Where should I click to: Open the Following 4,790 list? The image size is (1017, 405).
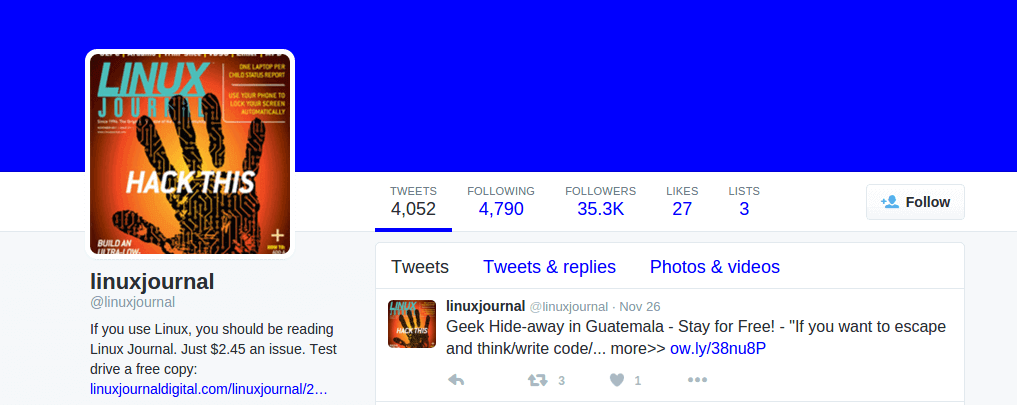pyautogui.click(x=501, y=201)
